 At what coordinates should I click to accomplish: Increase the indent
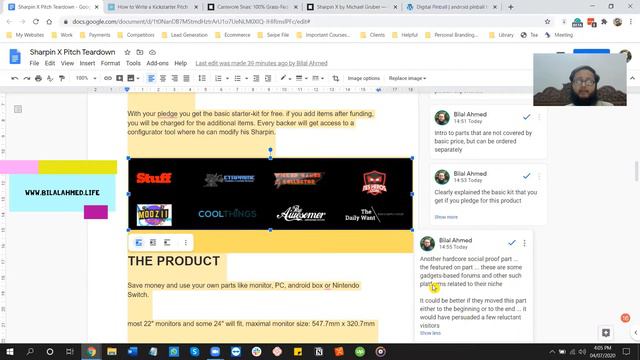(x=268, y=78)
